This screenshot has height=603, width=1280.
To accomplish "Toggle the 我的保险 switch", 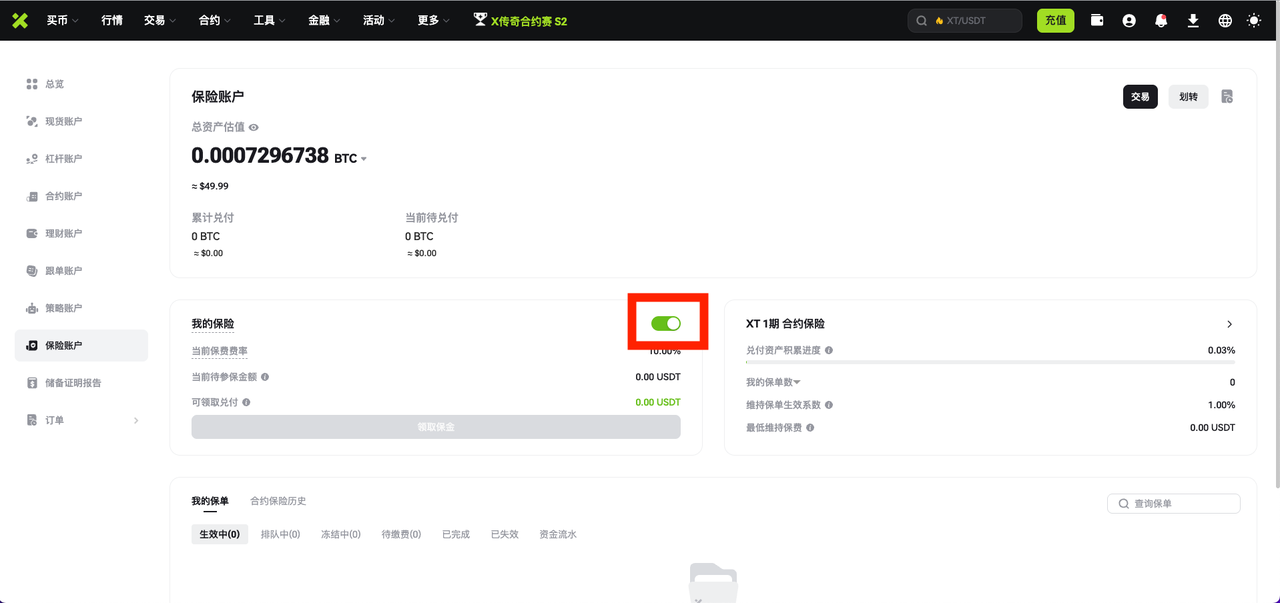I will click(665, 323).
